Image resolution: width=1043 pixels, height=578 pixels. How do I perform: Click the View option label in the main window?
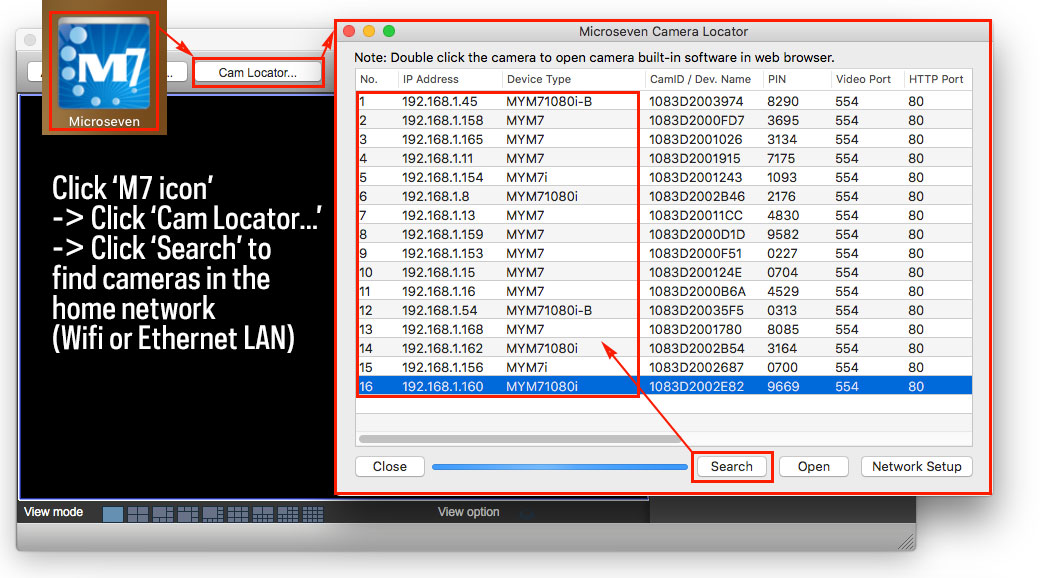click(x=468, y=511)
